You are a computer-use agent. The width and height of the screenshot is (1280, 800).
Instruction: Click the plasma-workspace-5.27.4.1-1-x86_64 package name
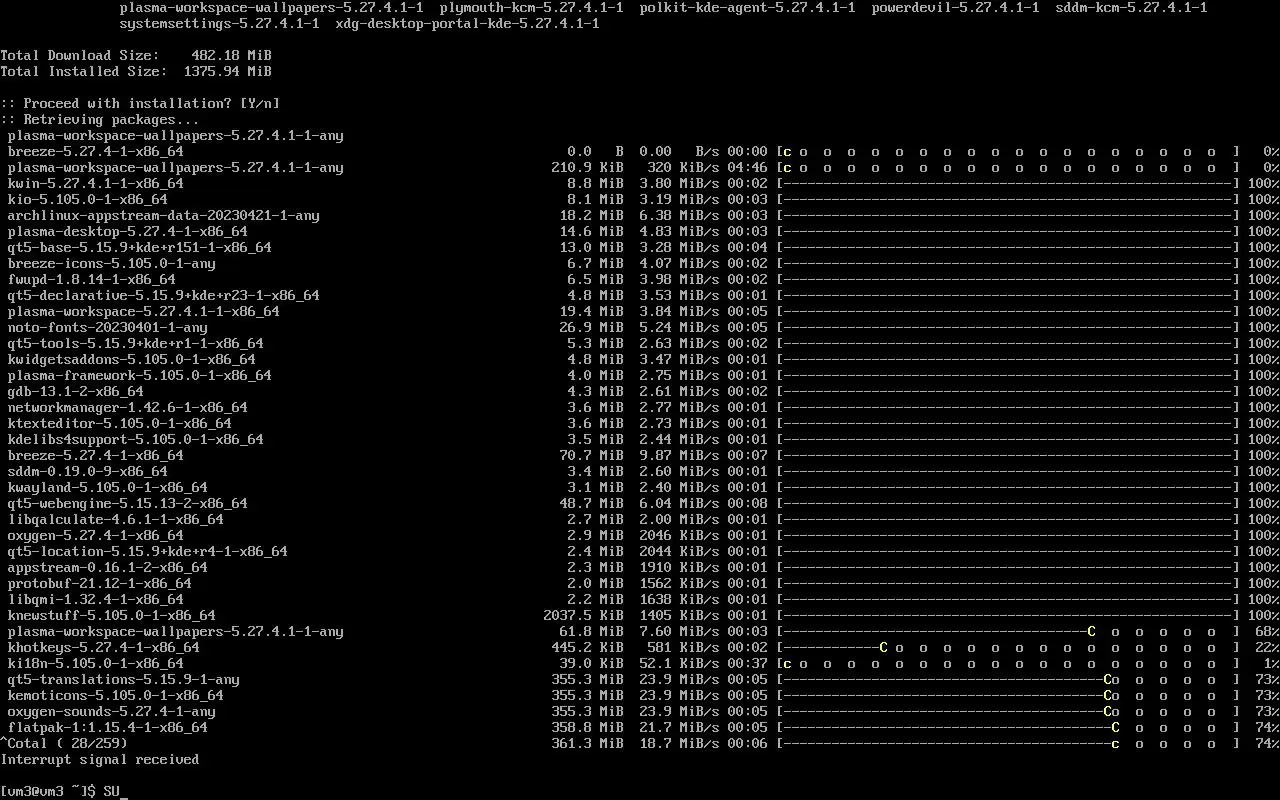[144, 312]
